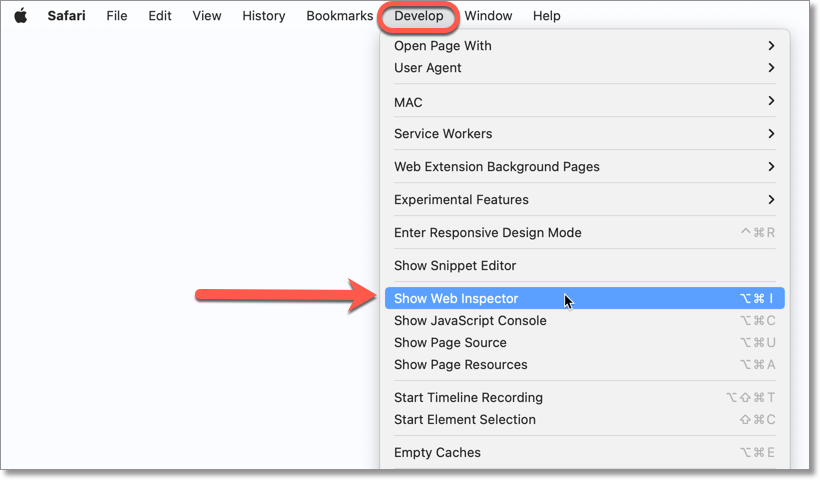Viewport: 820px width, 480px height.
Task: Select Start Element Selection
Action: click(x=585, y=419)
